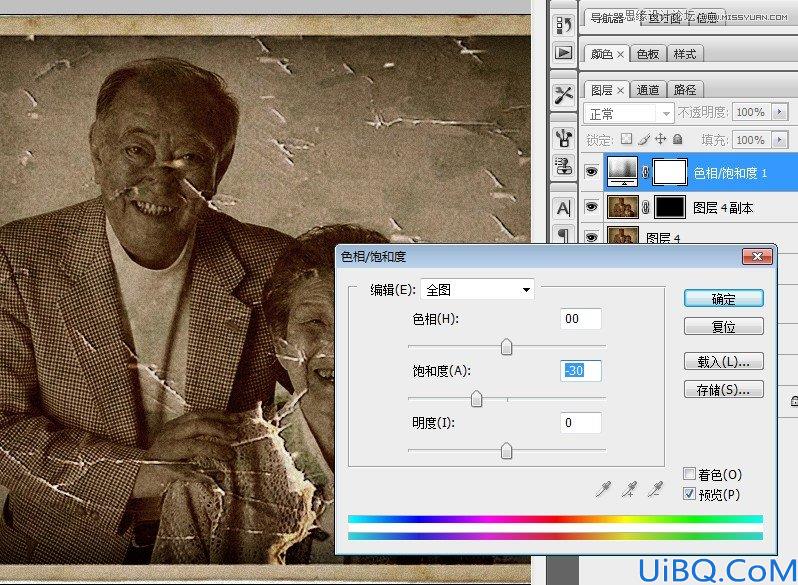798x585 pixels.
Task: Select the 色相/饱和度 1 adjustment thumbnail
Action: coord(622,172)
